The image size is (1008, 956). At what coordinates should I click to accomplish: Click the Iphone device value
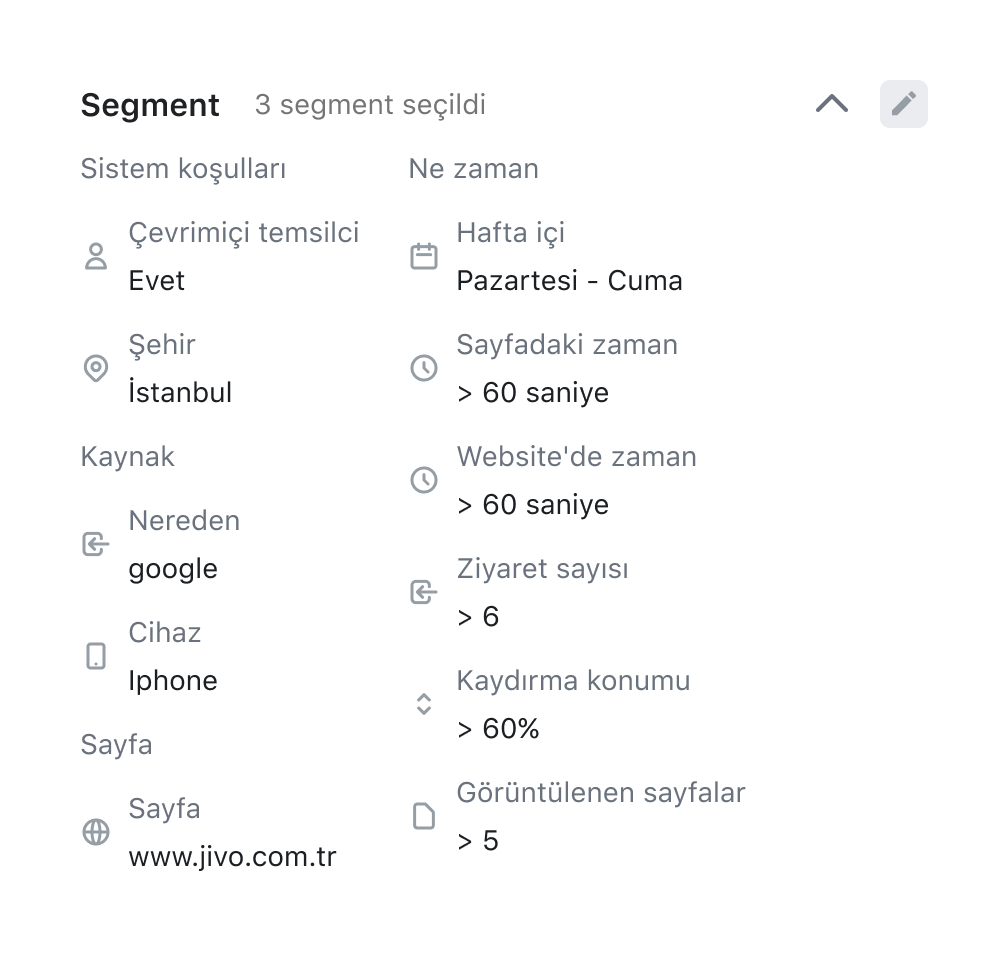pos(173,681)
